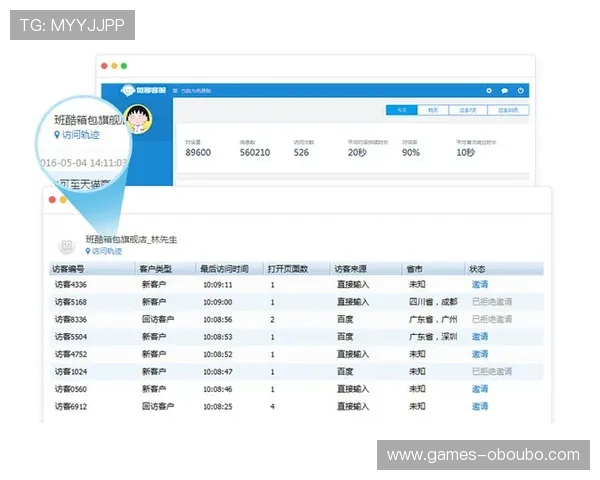Image resolution: width=600 pixels, height=480 pixels.
Task: Click the power icon in blue header
Action: tap(520, 91)
